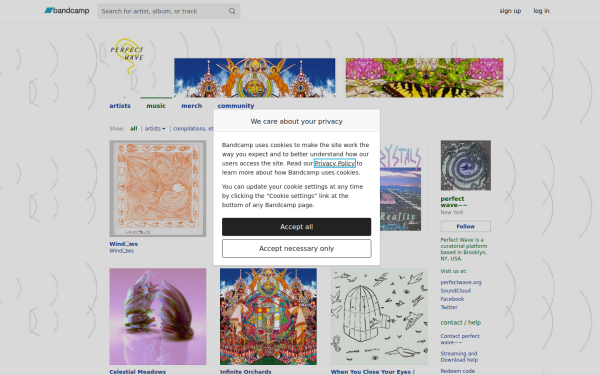The height and width of the screenshot is (375, 600).
Task: Click the Follow button
Action: 466,227
